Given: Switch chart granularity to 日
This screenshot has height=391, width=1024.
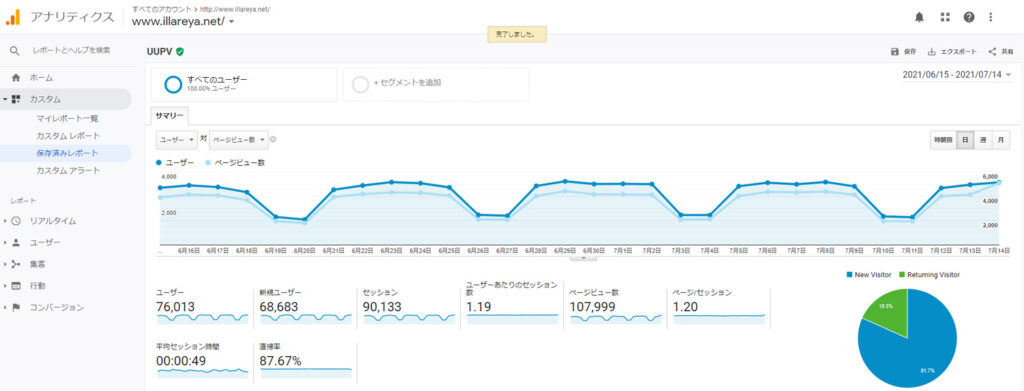Looking at the screenshot, I should (965, 140).
